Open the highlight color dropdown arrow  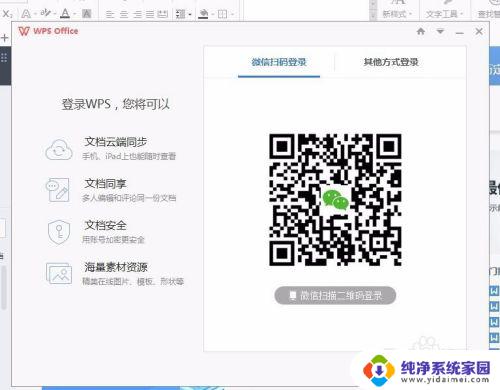pos(55,14)
